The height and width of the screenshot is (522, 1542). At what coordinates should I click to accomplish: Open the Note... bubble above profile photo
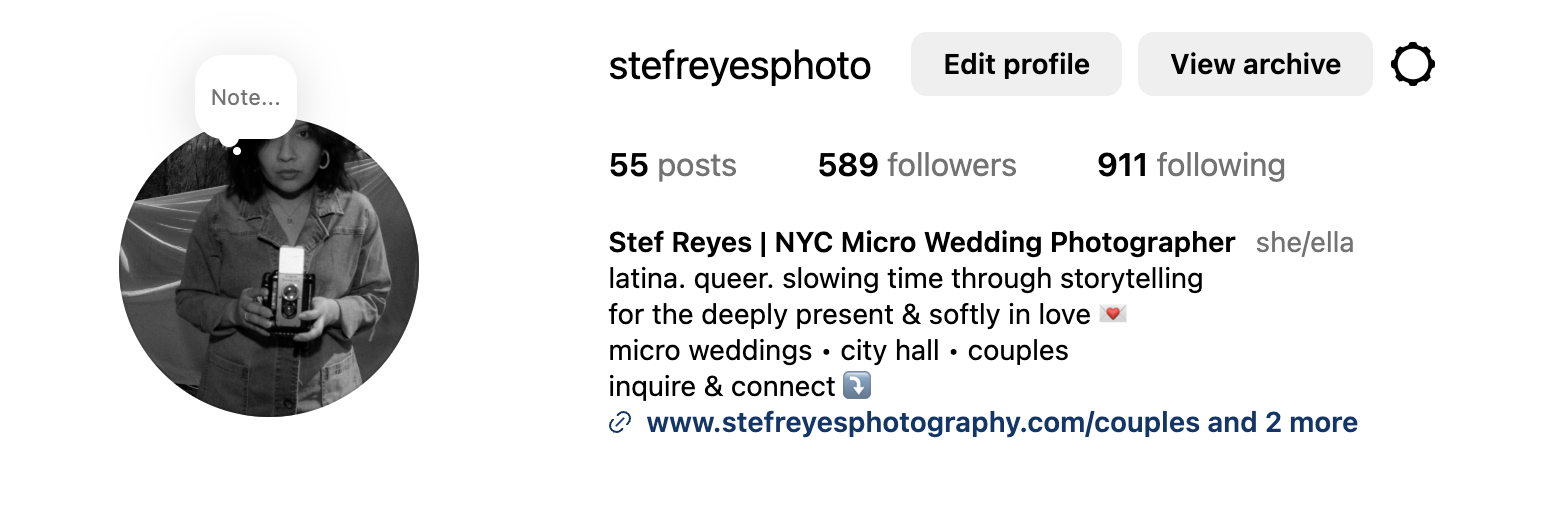tap(246, 98)
